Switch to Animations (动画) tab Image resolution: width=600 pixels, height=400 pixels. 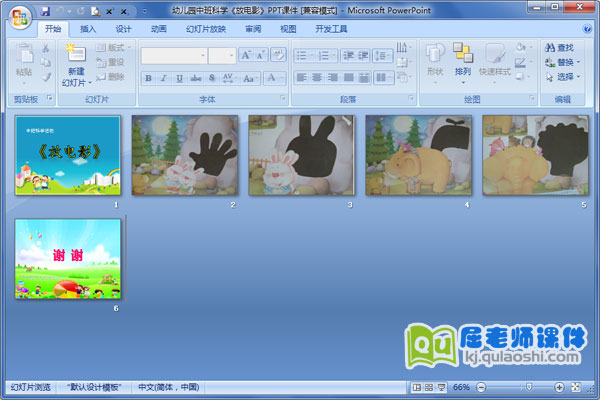pos(158,29)
